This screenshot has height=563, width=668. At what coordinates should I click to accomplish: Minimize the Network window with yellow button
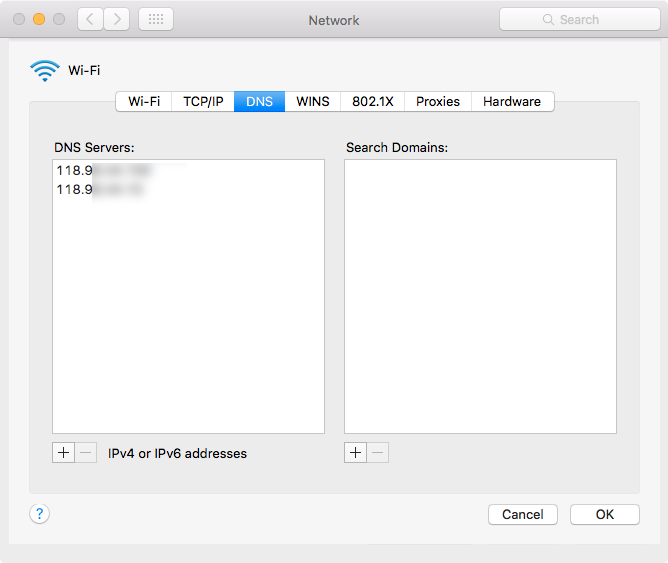39,19
